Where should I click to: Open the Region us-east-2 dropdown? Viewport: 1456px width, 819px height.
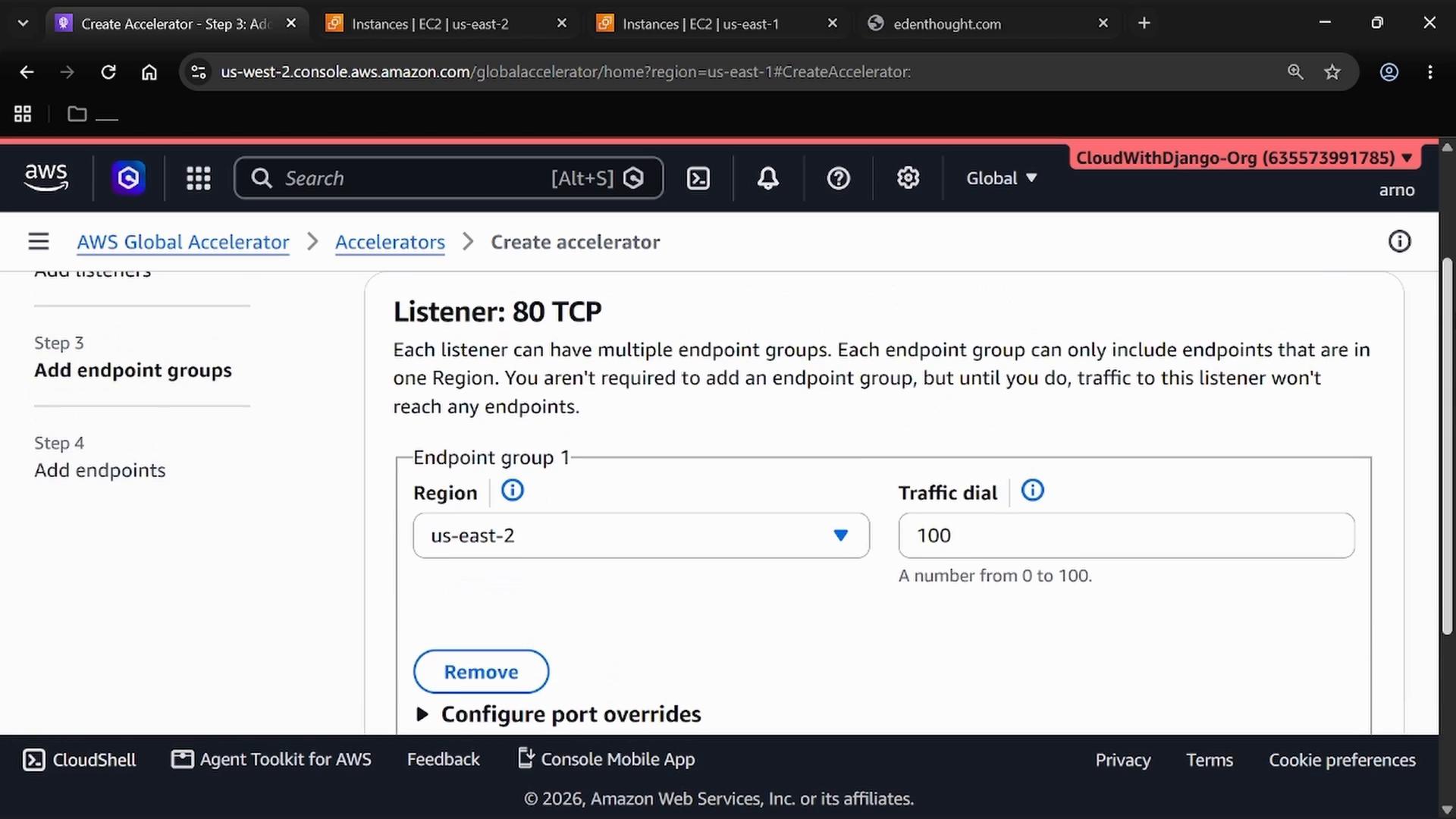(641, 535)
